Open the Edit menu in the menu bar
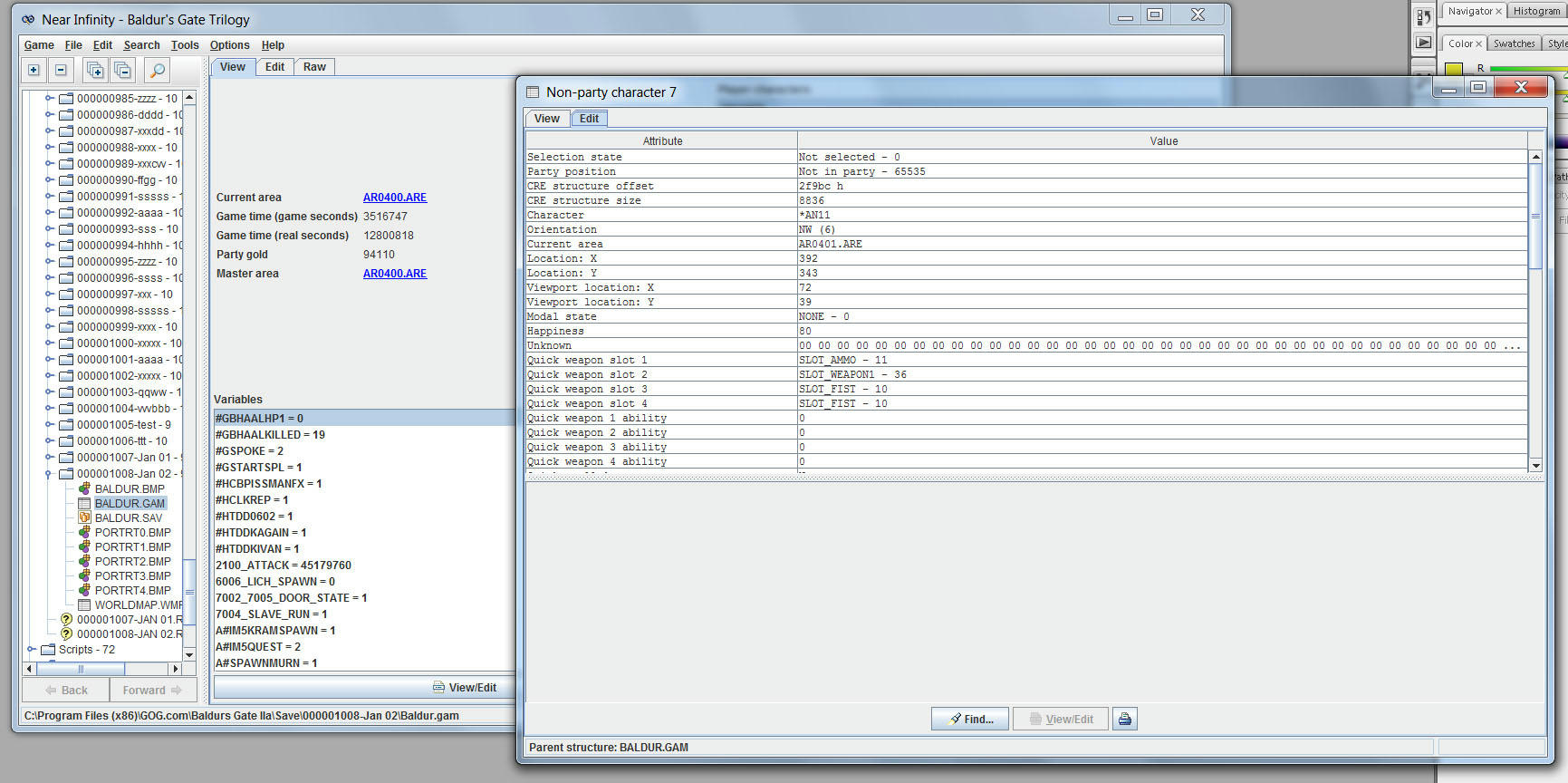 coord(103,45)
